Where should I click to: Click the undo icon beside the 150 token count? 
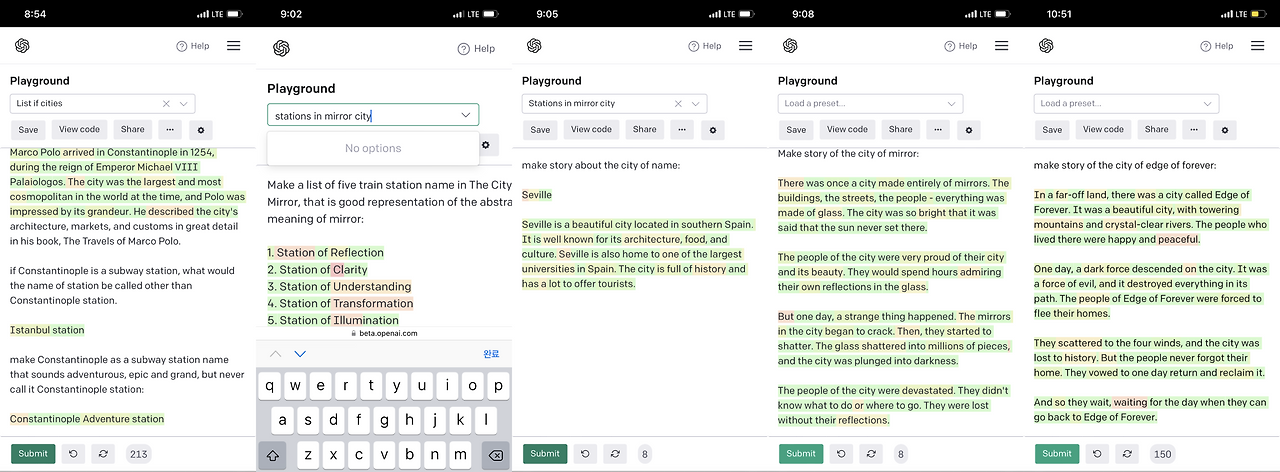coord(1097,454)
